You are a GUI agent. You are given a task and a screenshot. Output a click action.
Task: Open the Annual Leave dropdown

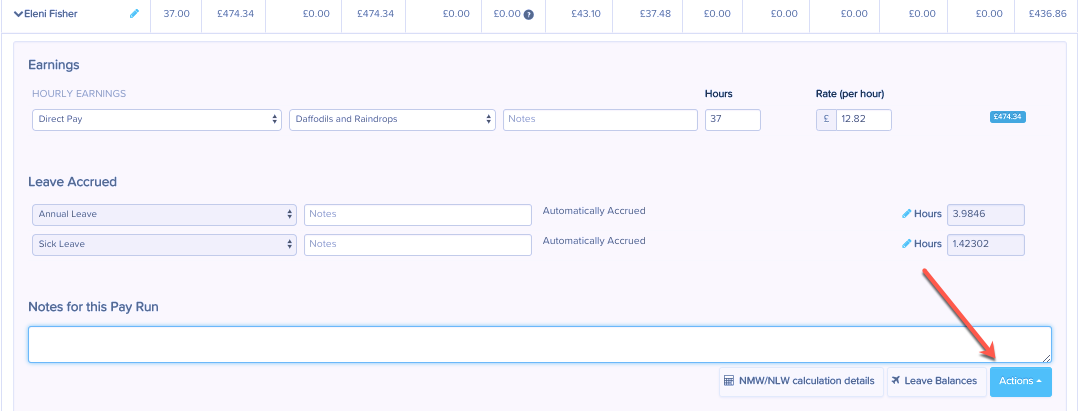pyautogui.click(x=165, y=214)
